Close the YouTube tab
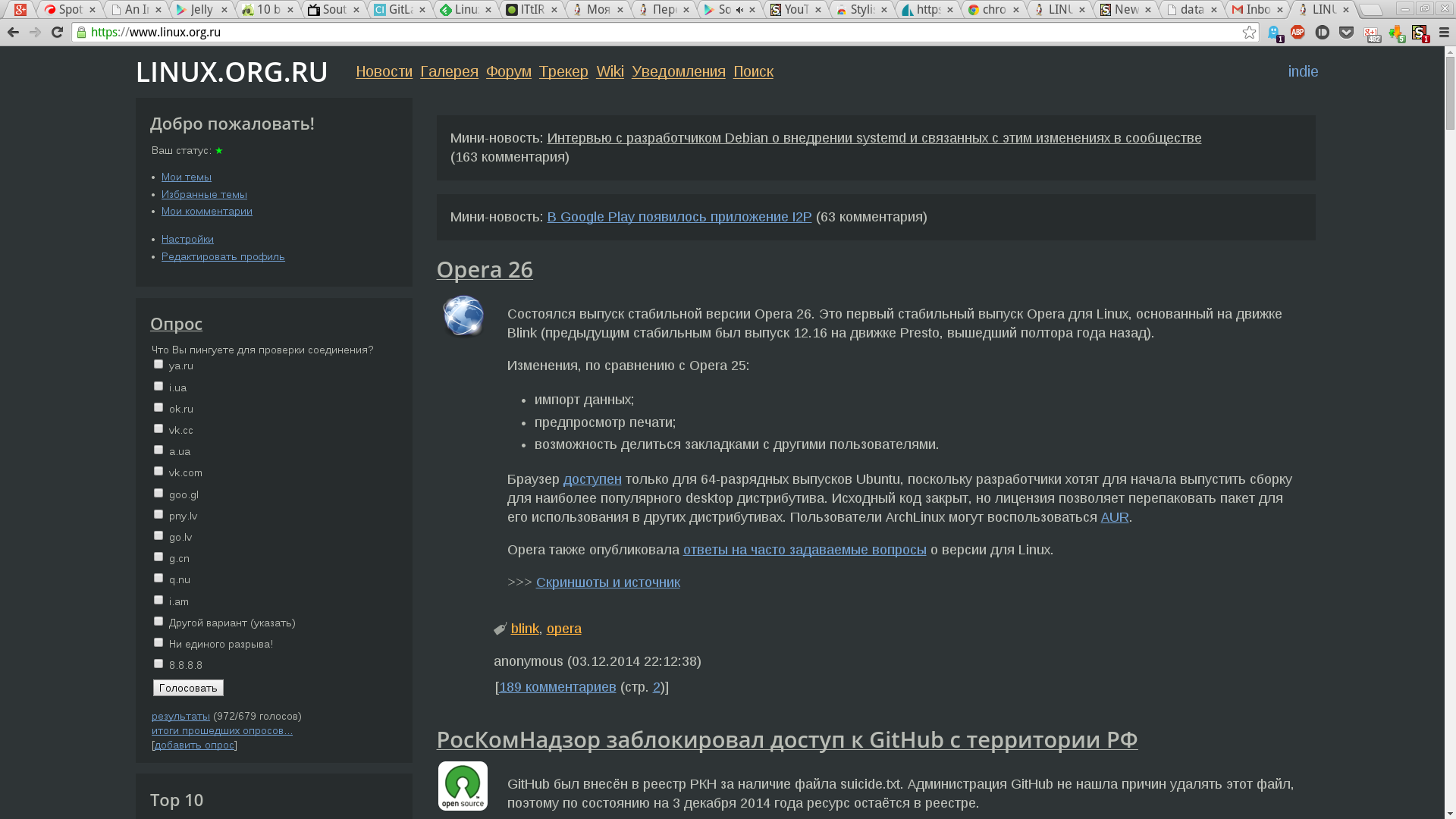The height and width of the screenshot is (819, 1456). 818,10
